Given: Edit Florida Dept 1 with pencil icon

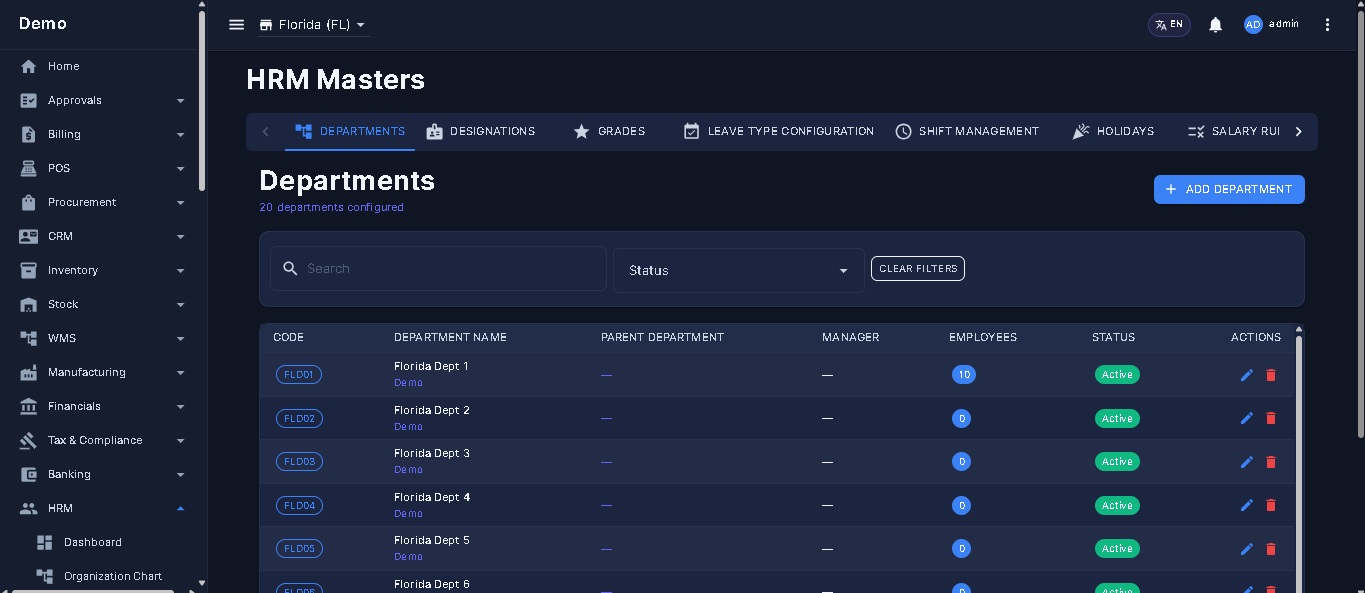Looking at the screenshot, I should tap(1246, 375).
